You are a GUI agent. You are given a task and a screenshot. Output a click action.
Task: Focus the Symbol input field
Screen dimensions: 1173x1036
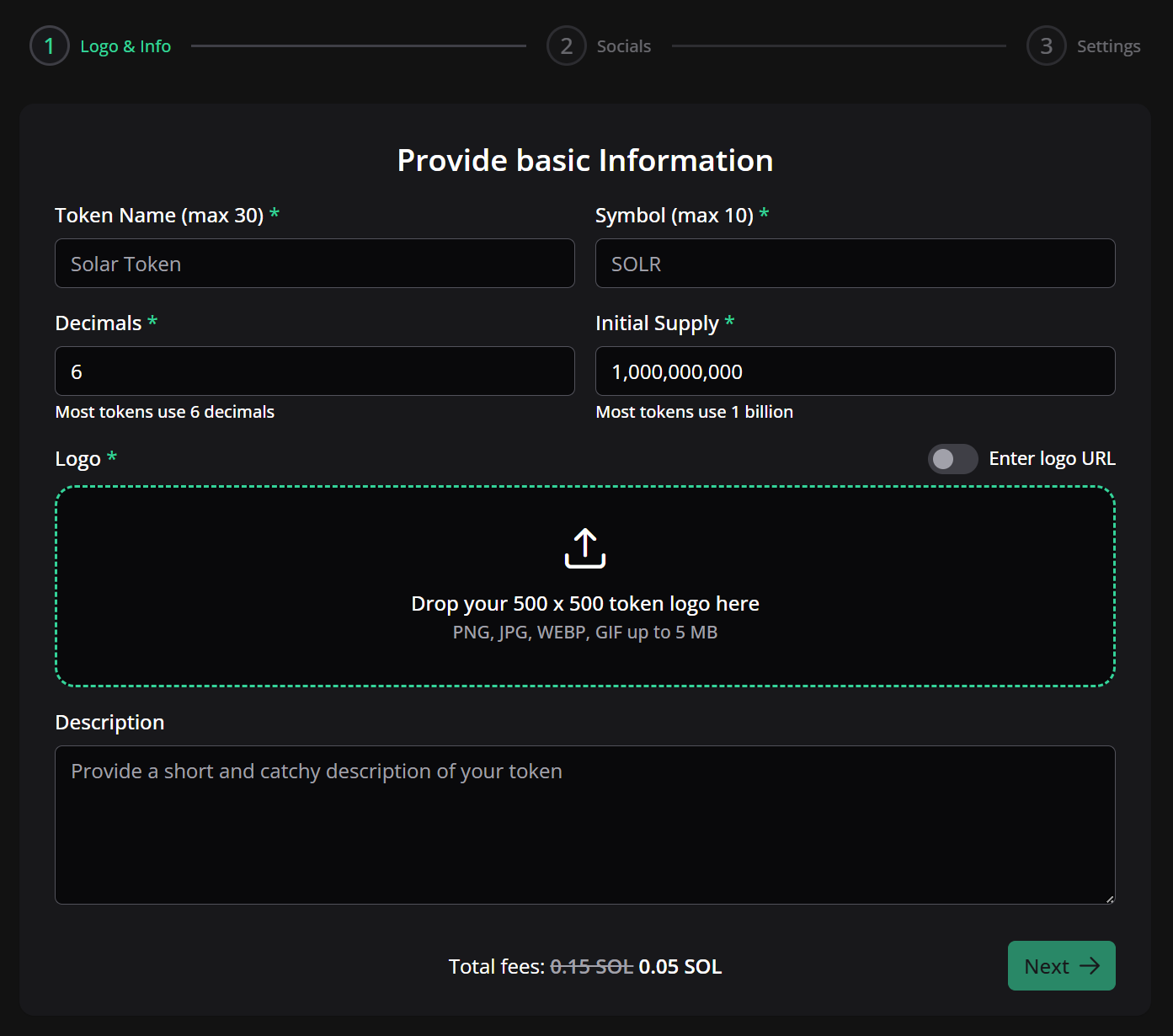856,264
